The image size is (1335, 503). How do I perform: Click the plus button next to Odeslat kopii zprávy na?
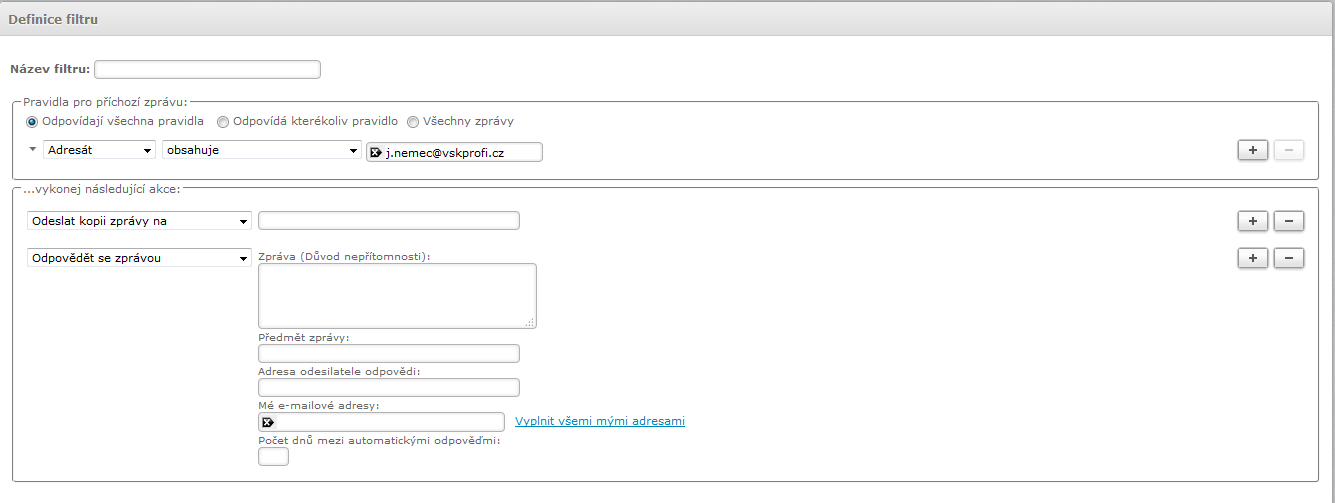point(1253,221)
